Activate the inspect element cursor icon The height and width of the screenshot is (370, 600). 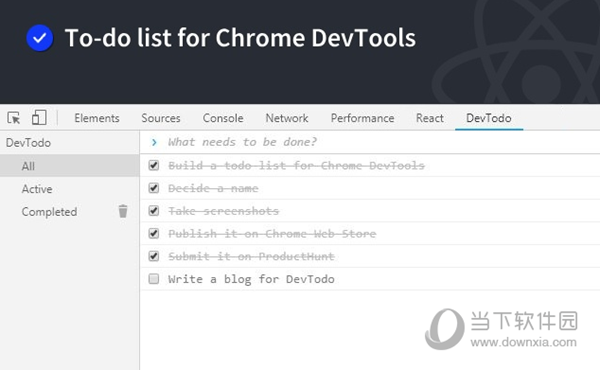(14, 118)
